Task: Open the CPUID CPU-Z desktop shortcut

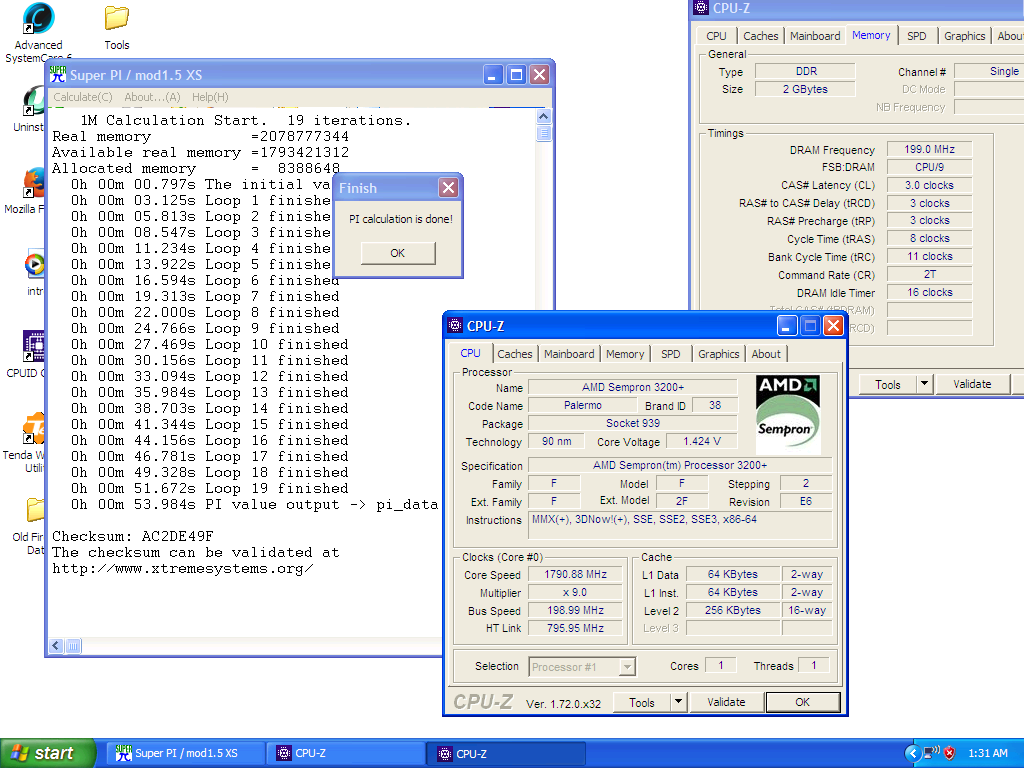Action: 34,346
